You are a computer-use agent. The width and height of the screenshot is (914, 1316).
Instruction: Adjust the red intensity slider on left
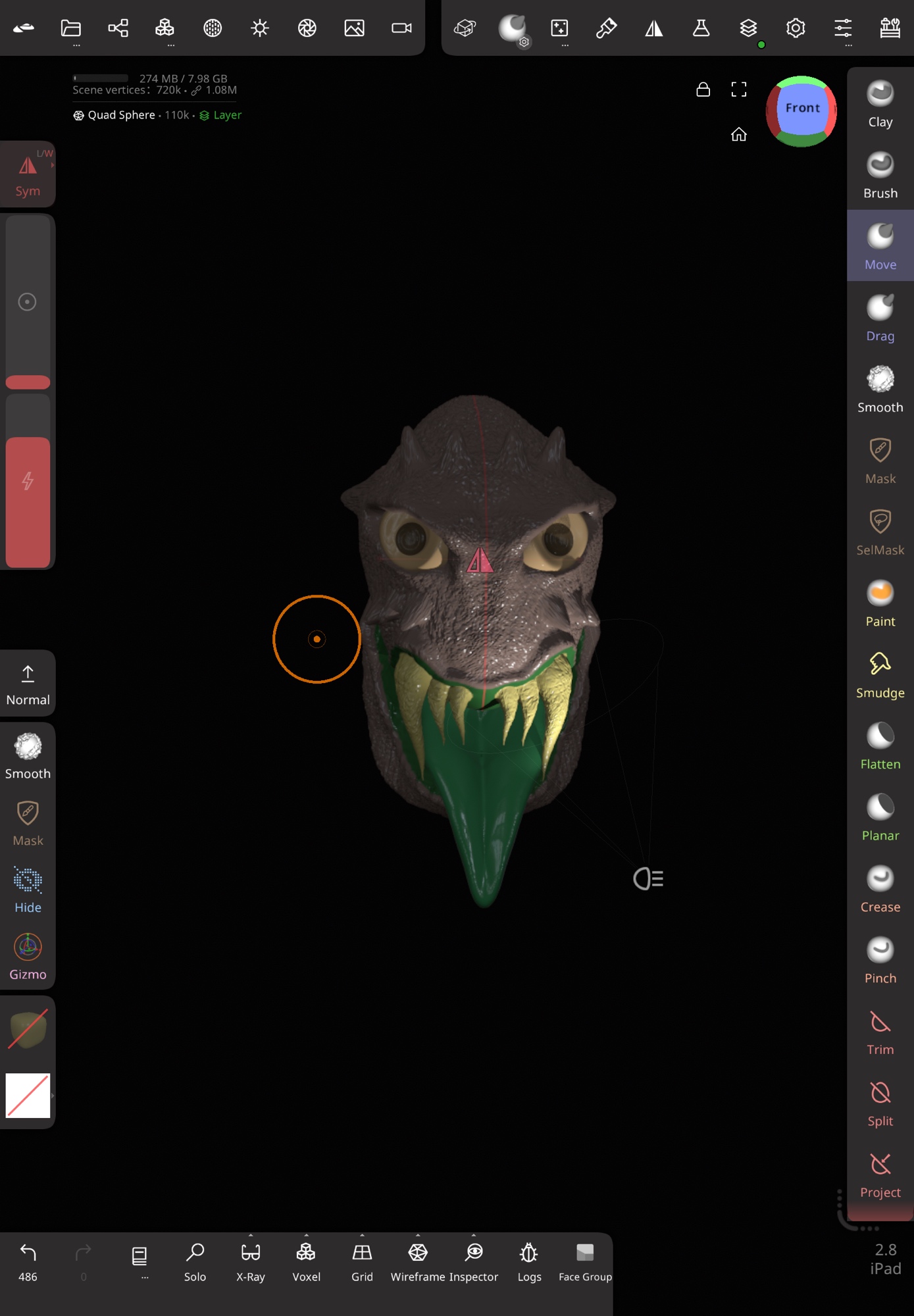coord(28,501)
